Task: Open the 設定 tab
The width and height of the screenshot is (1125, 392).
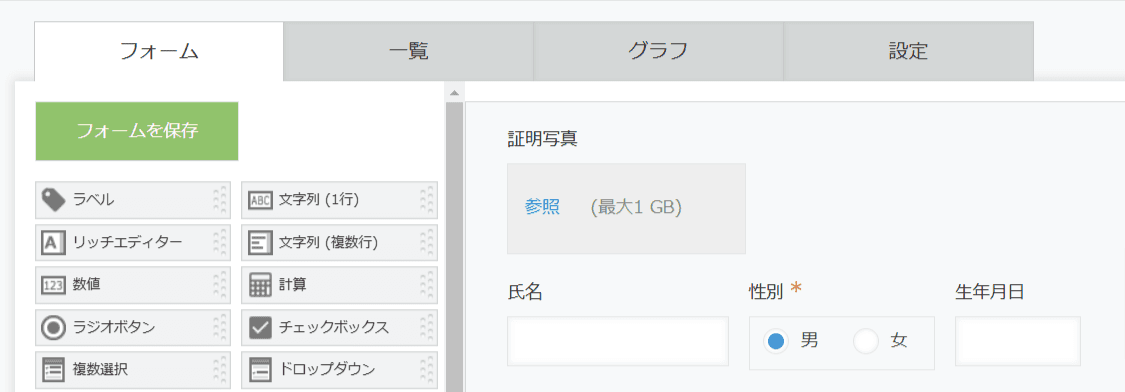Action: click(908, 51)
